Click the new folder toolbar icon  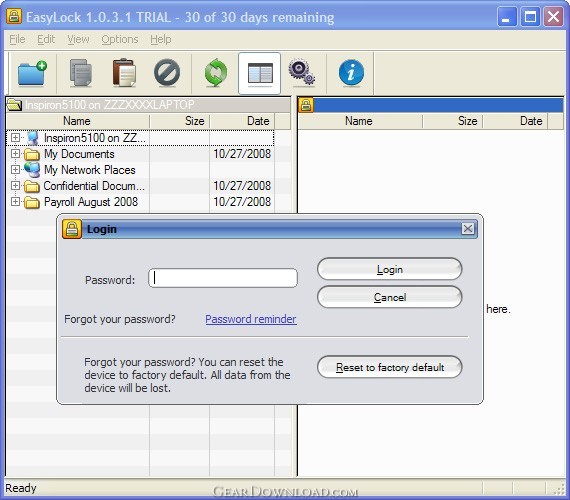tap(32, 73)
